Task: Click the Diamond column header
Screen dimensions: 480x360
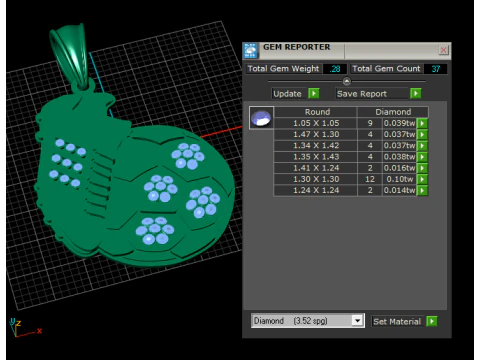Action: point(393,112)
